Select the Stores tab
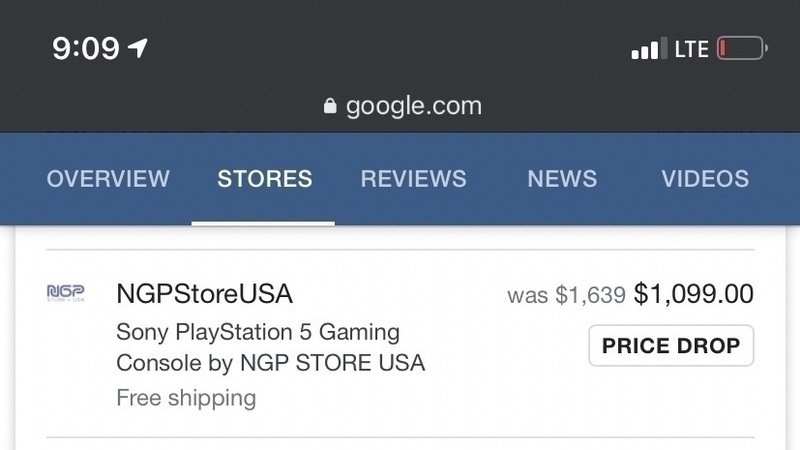The height and width of the screenshot is (450, 800). [x=265, y=179]
